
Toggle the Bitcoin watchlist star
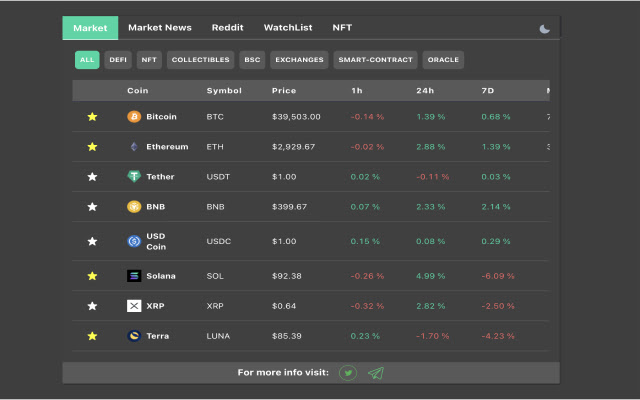(x=92, y=117)
